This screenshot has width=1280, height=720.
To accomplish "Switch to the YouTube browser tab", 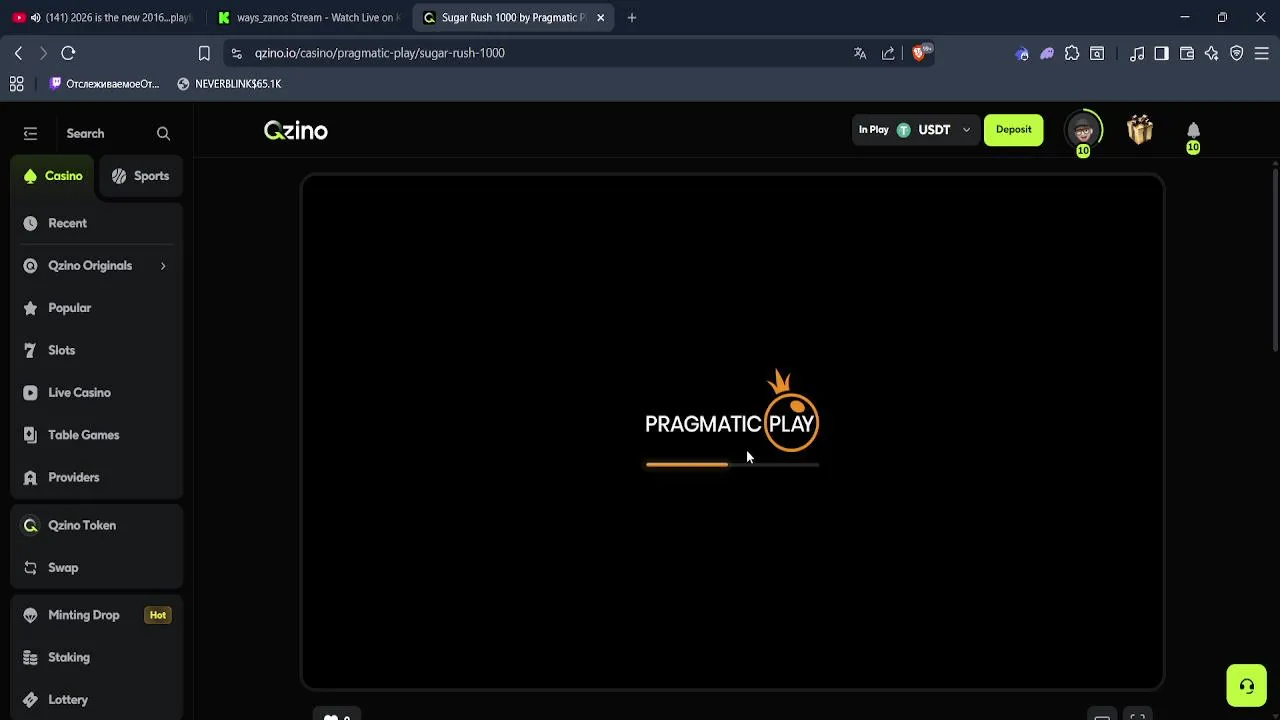I will tap(101, 18).
